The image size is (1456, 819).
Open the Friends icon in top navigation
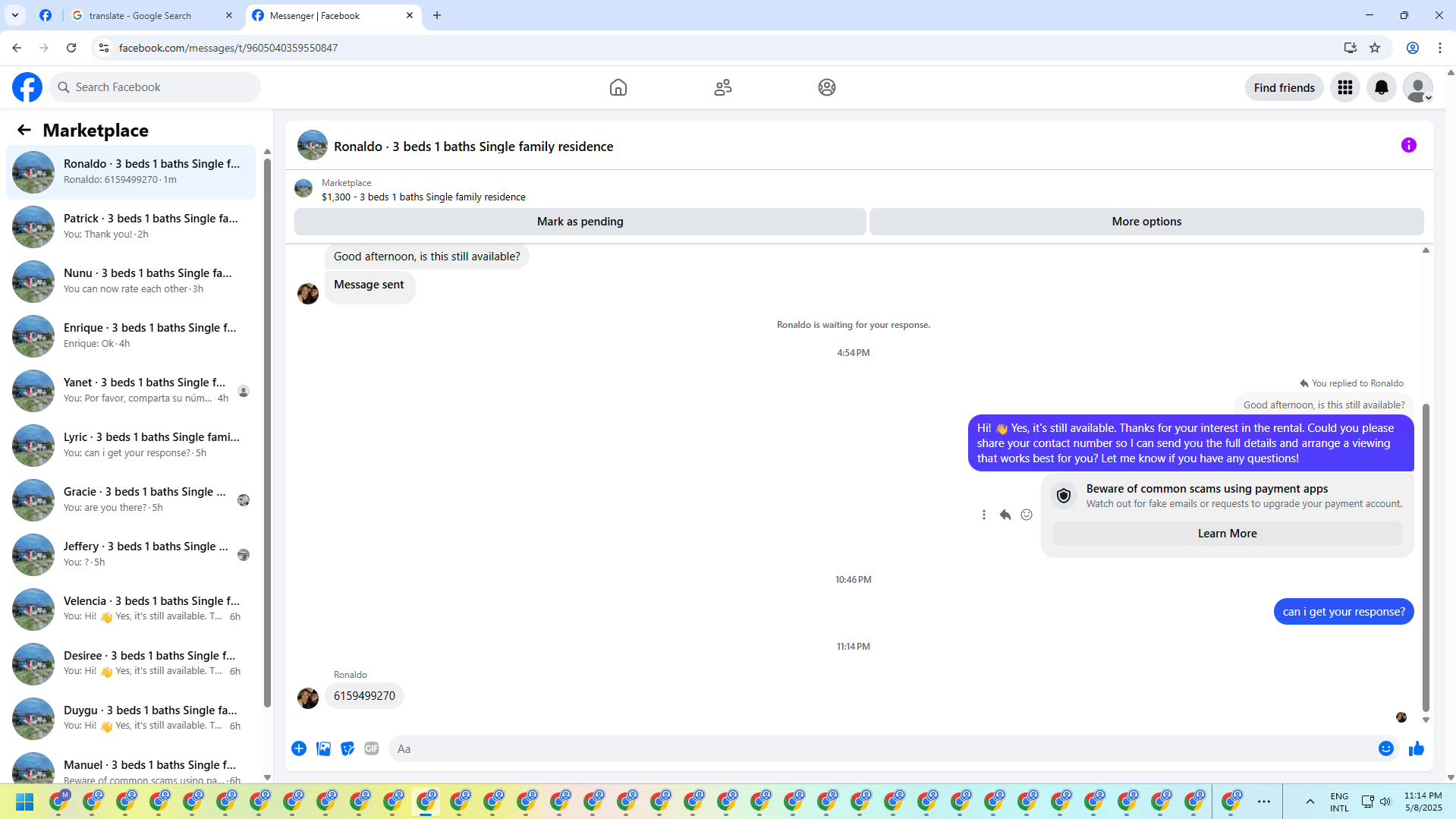tap(723, 87)
